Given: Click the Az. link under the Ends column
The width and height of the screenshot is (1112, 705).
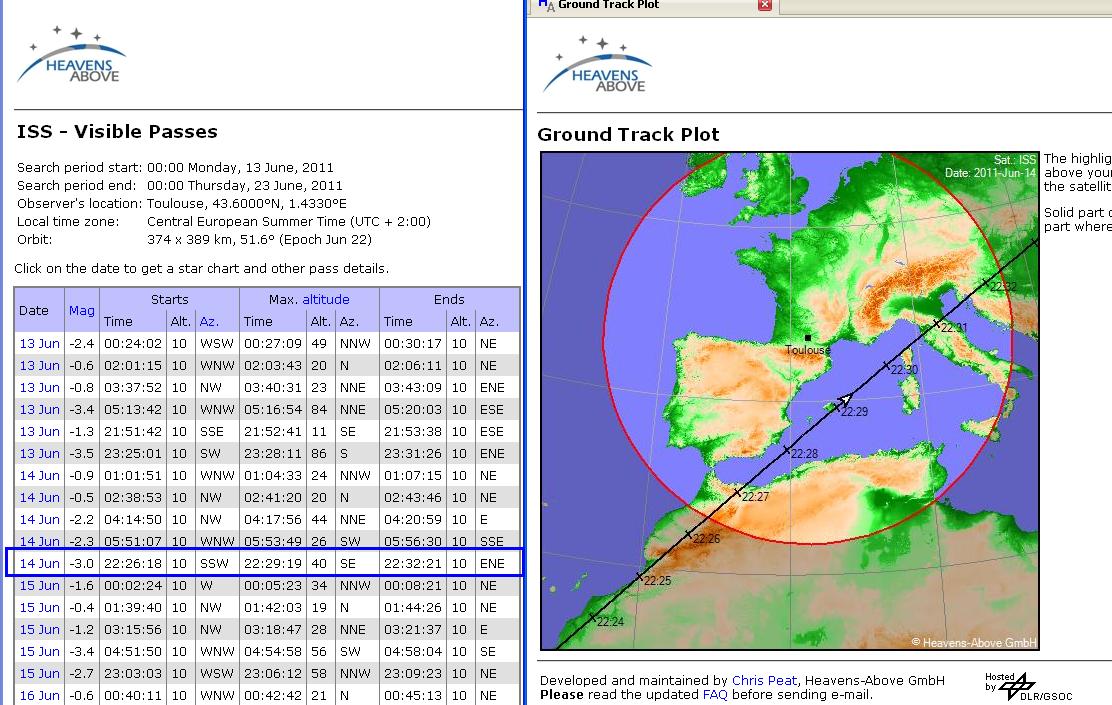Looking at the screenshot, I should [x=489, y=321].
